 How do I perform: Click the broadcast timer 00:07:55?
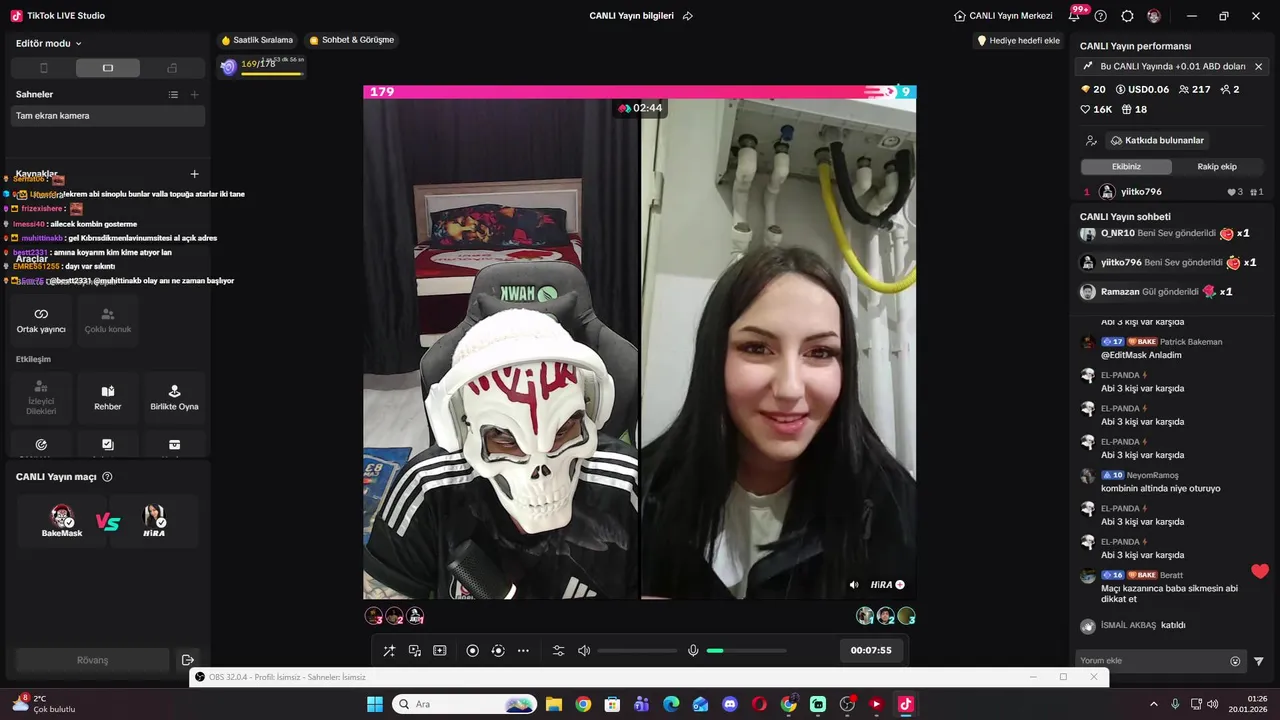coord(871,650)
